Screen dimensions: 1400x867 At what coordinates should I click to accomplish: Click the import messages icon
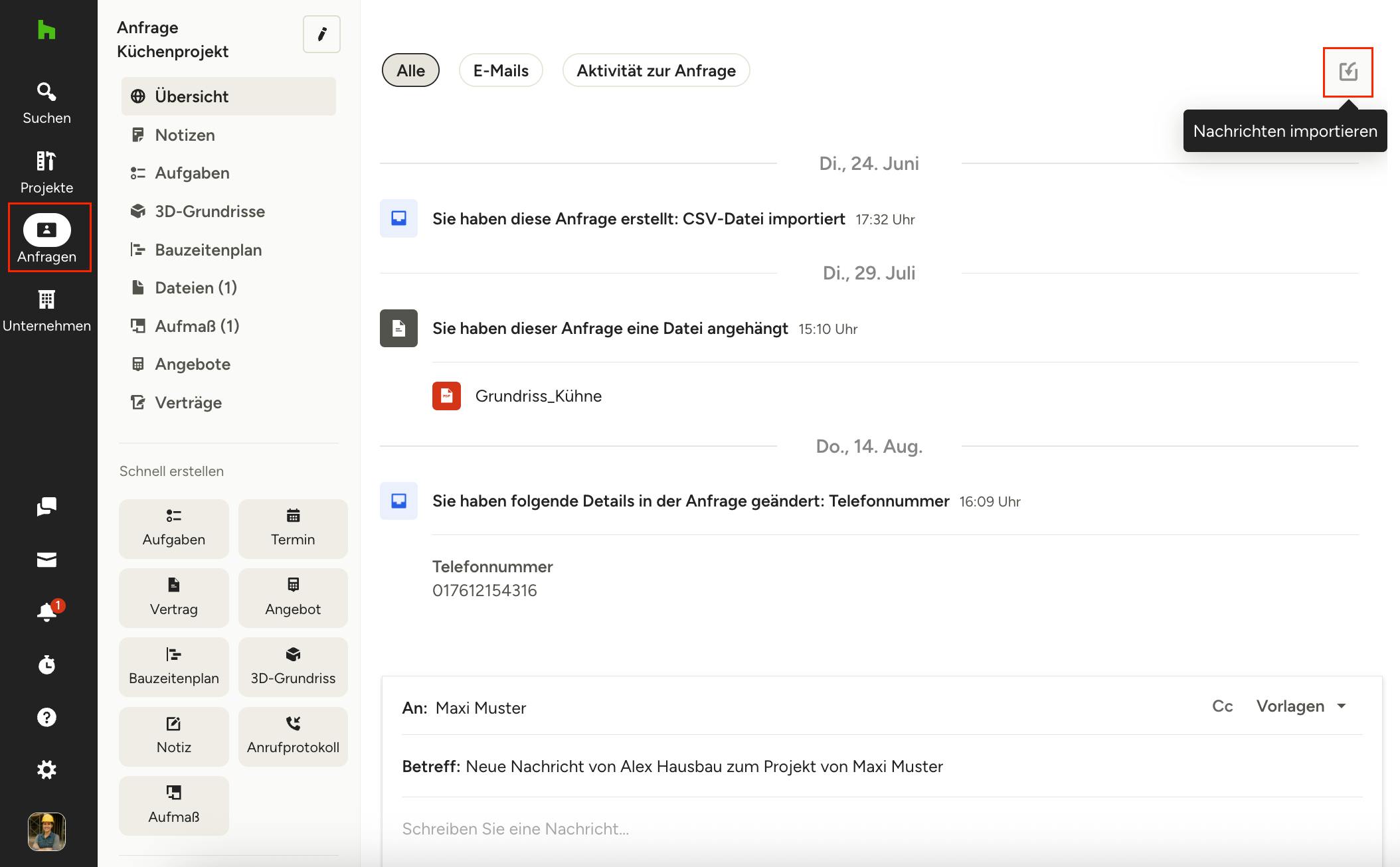(x=1348, y=72)
